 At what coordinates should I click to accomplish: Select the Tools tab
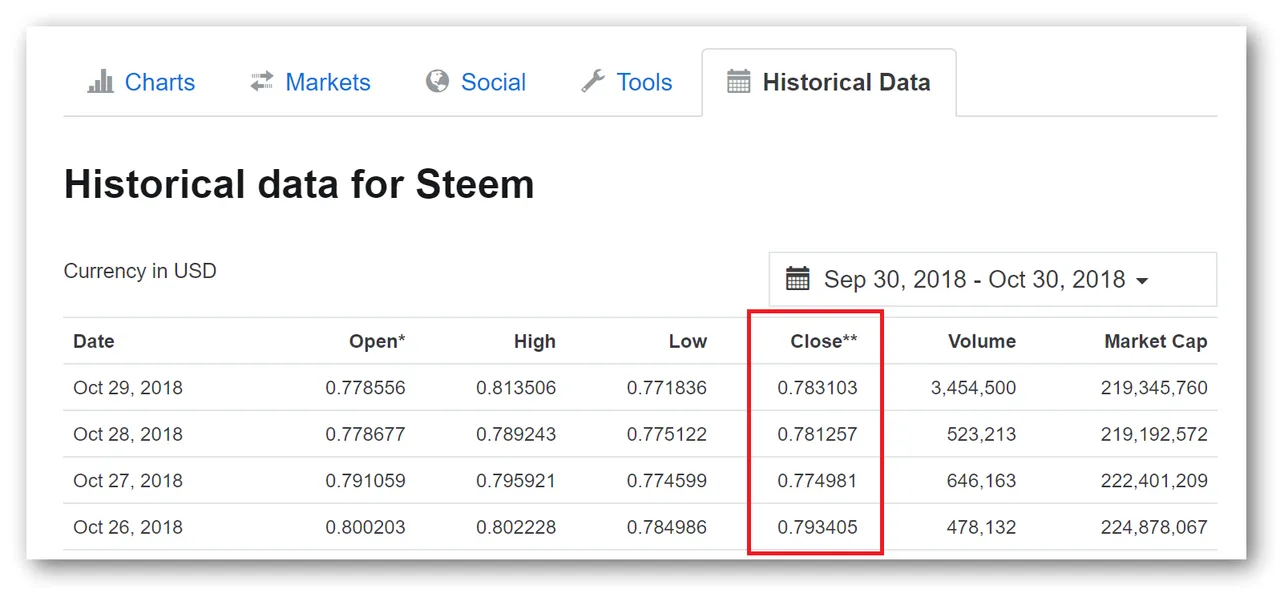(x=627, y=82)
